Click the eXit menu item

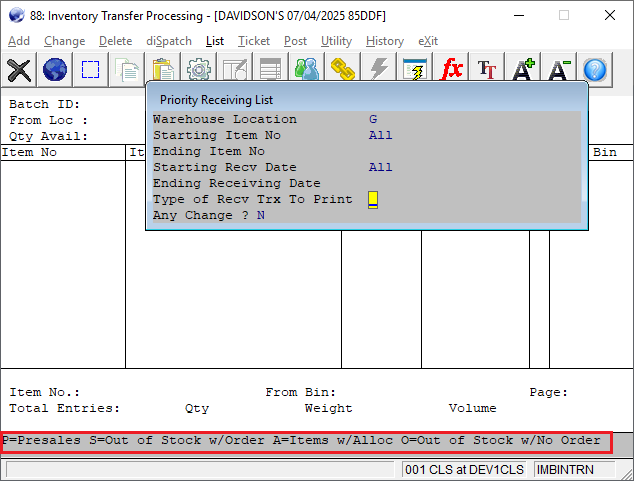click(x=428, y=41)
